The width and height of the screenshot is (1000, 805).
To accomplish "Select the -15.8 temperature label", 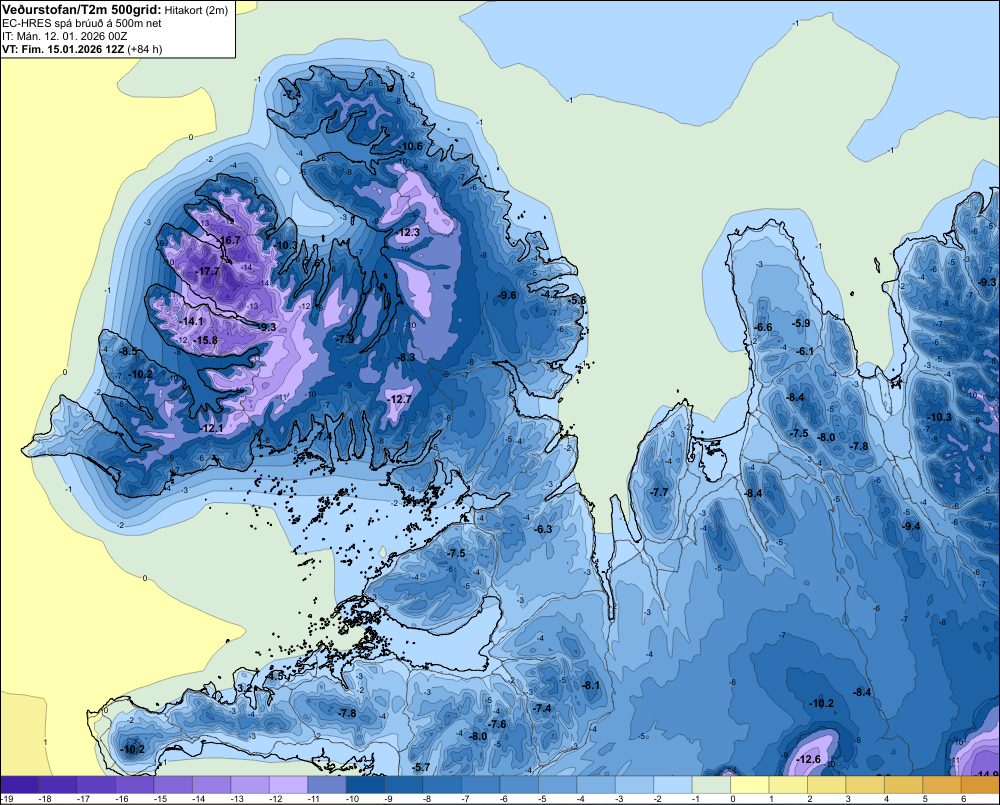I will coord(205,341).
